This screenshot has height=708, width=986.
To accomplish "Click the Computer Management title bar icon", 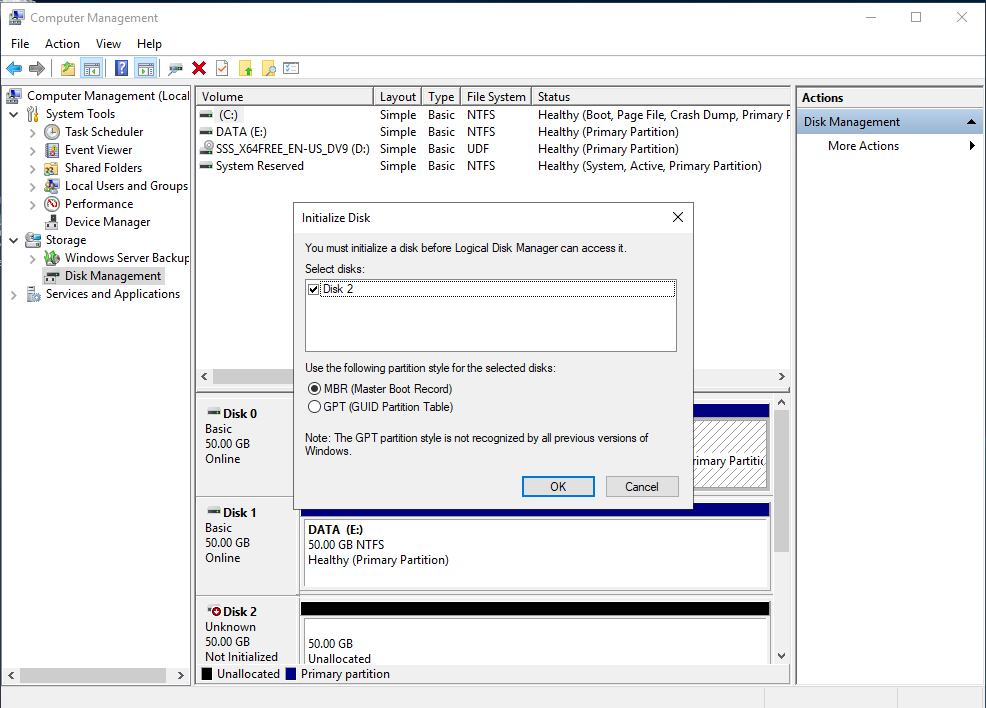I will (x=17, y=18).
